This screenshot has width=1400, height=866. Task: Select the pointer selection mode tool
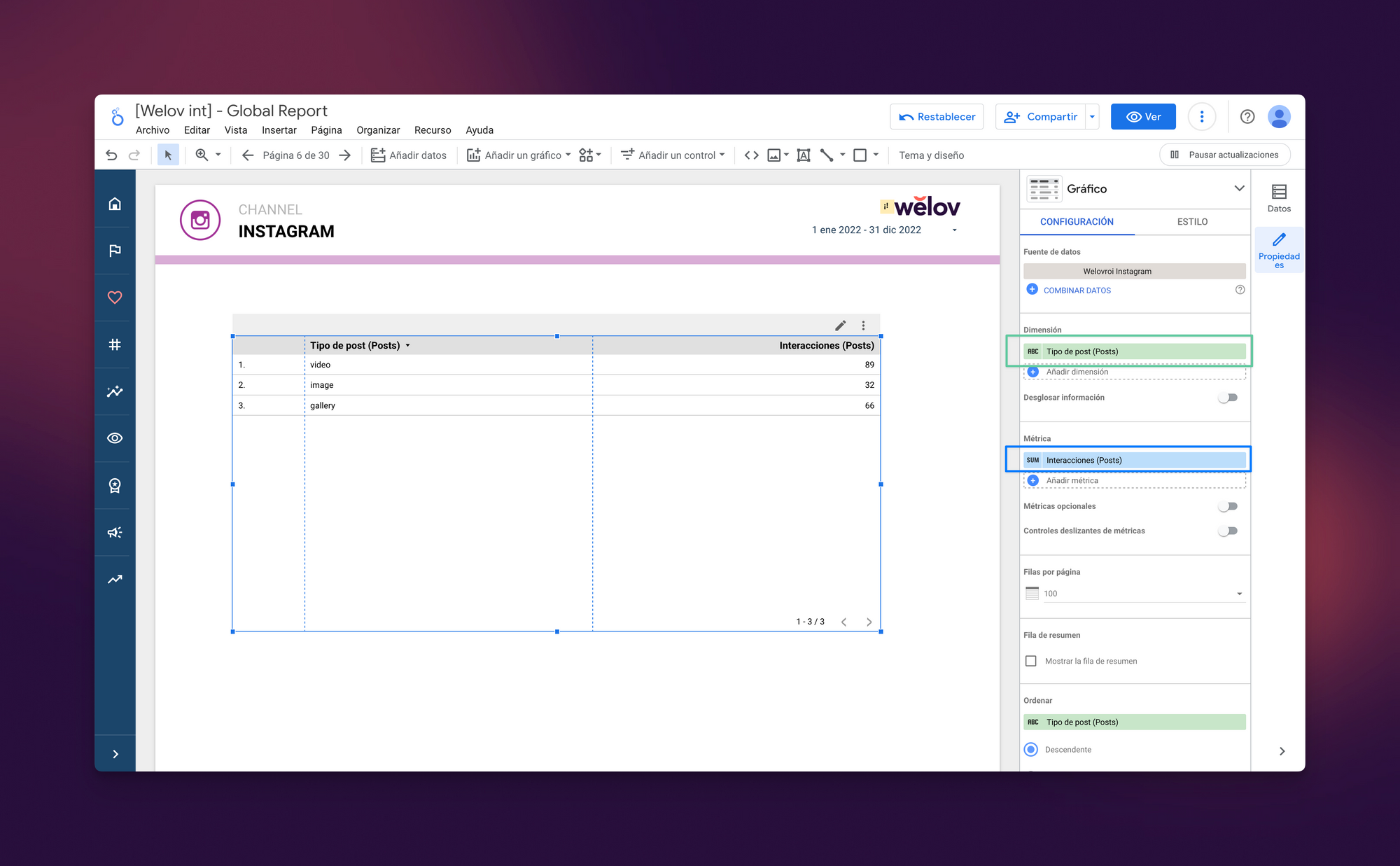168,155
